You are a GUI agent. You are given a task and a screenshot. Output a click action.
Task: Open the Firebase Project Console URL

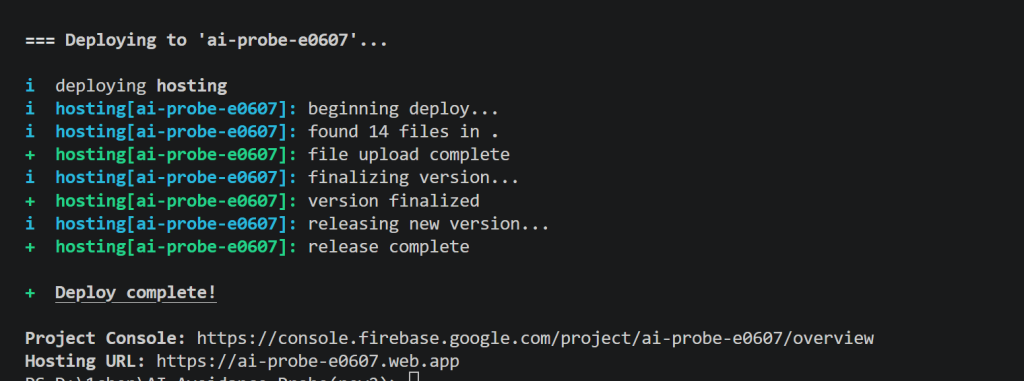535,339
